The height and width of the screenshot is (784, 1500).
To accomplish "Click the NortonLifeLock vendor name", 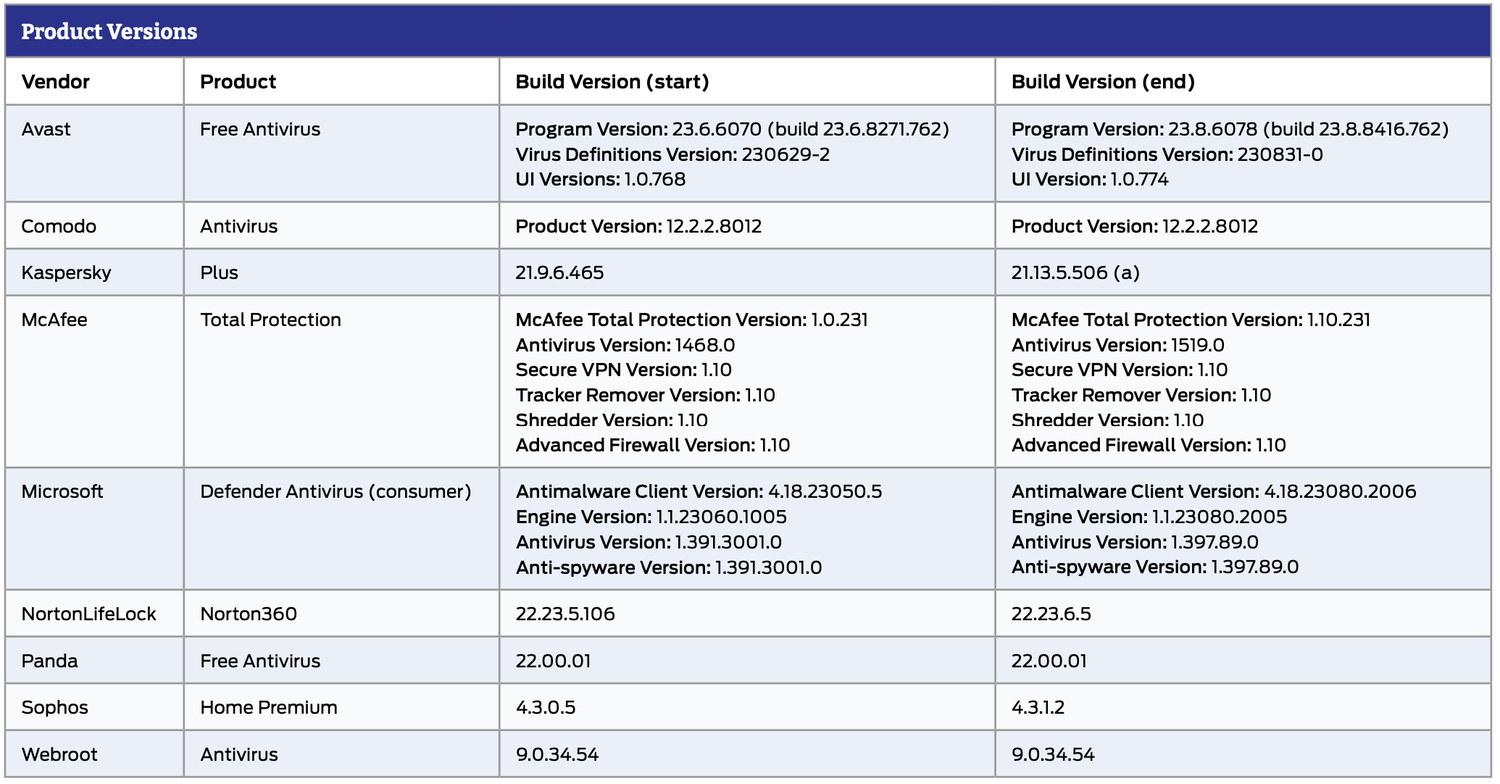I will (x=89, y=614).
